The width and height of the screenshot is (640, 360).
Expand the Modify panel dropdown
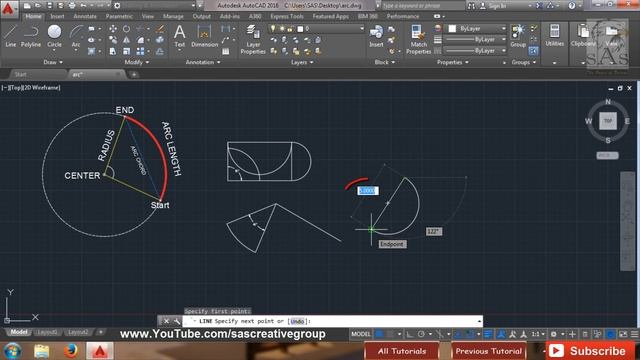pyautogui.click(x=137, y=62)
